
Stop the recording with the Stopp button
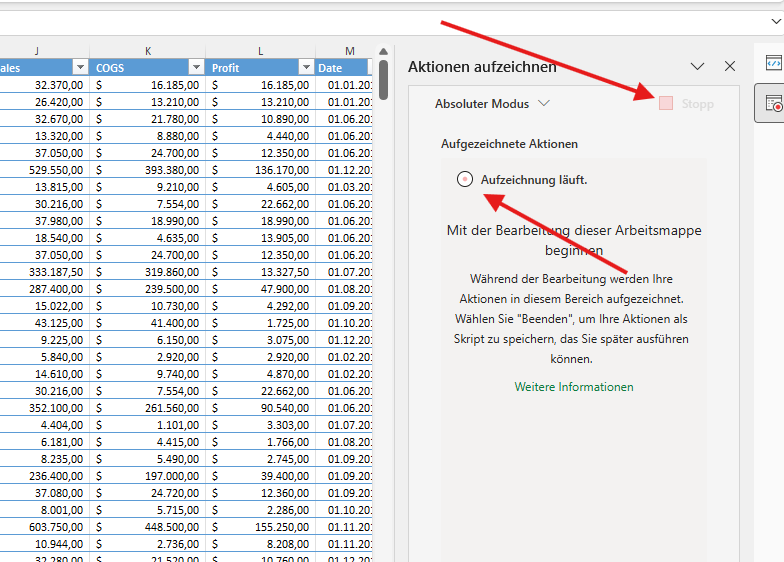point(686,103)
